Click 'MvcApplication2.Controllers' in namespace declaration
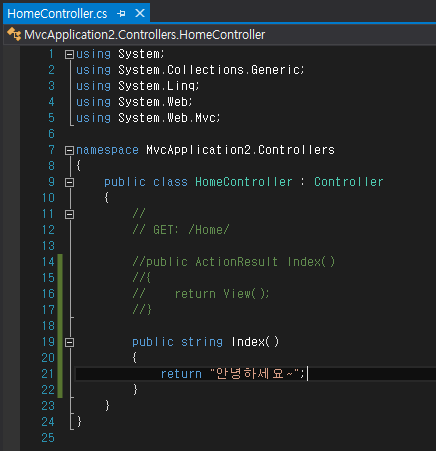The height and width of the screenshot is (451, 436). click(240, 150)
